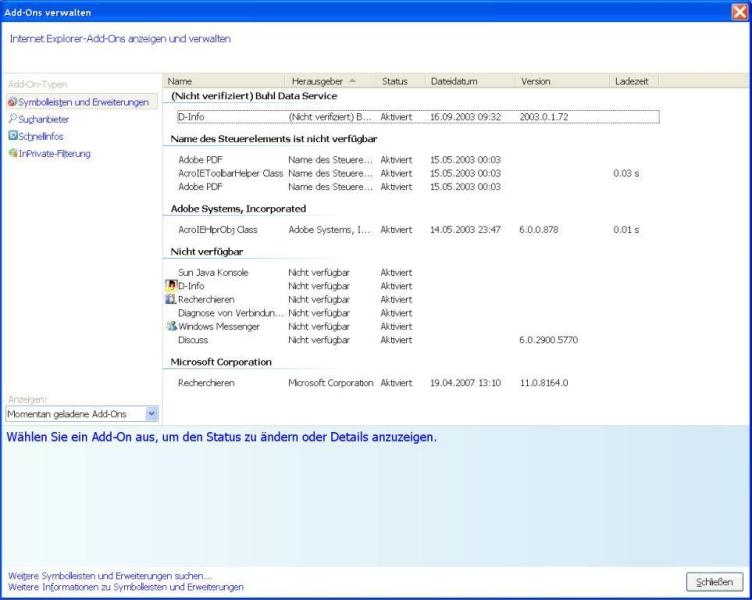Image resolution: width=752 pixels, height=600 pixels.
Task: Click the Schließen button
Action: pos(715,582)
